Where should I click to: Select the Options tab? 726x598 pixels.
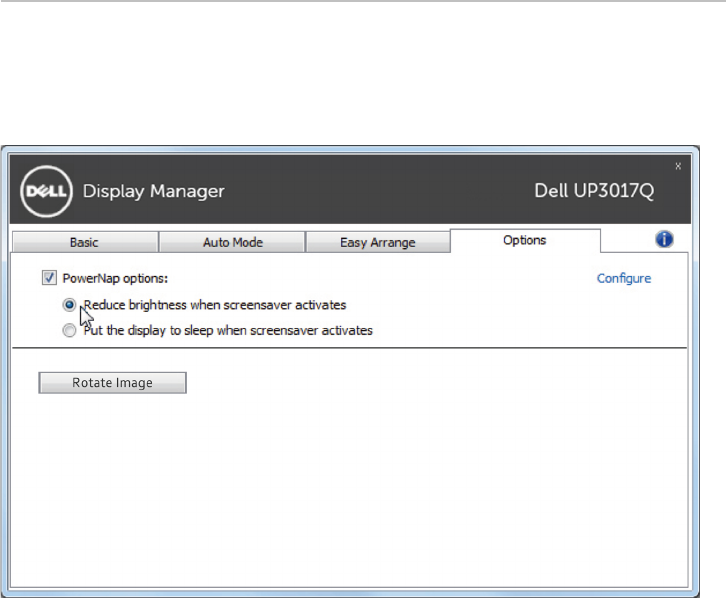pyautogui.click(x=525, y=241)
